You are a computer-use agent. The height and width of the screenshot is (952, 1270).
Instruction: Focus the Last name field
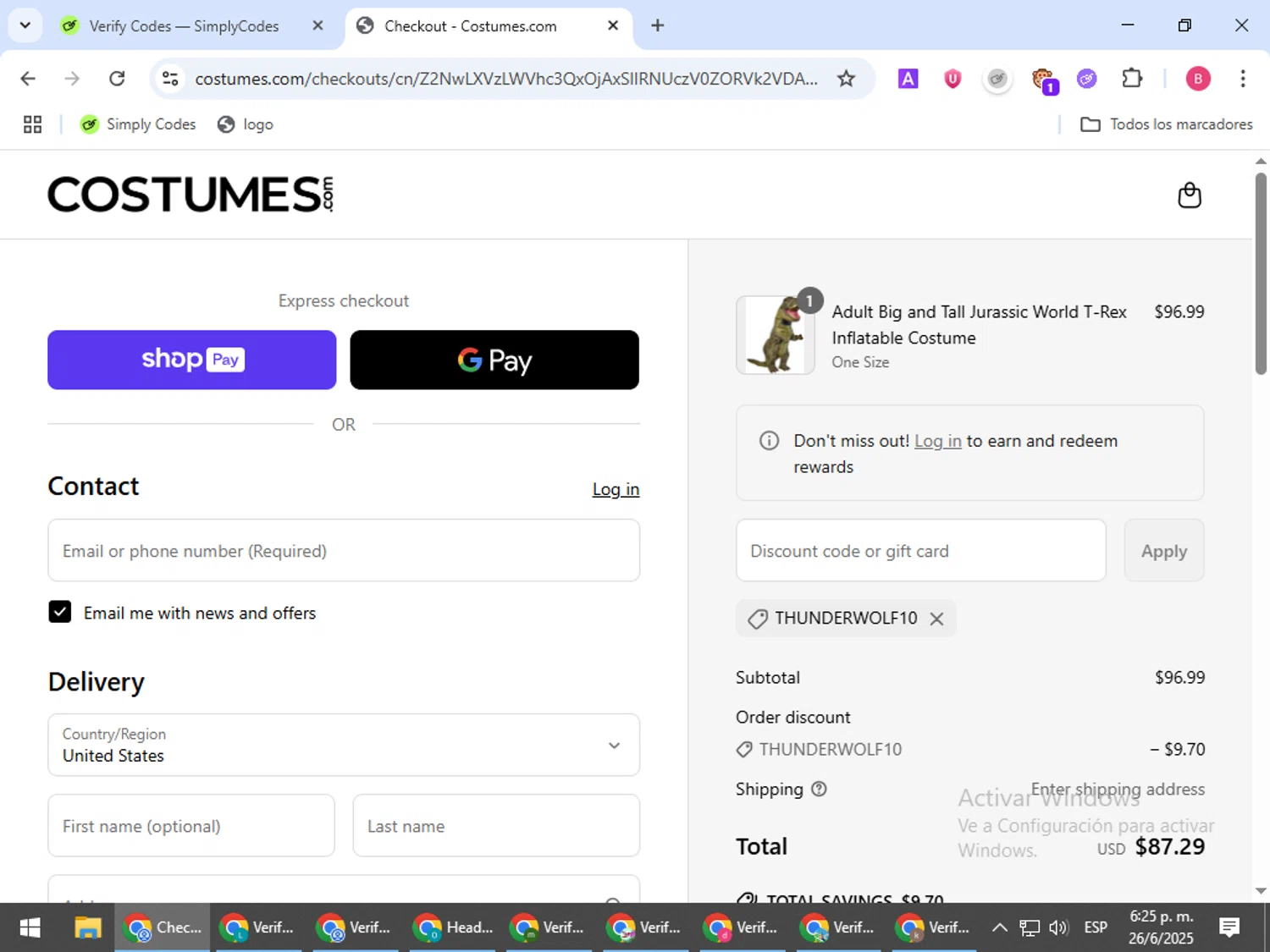coord(496,825)
